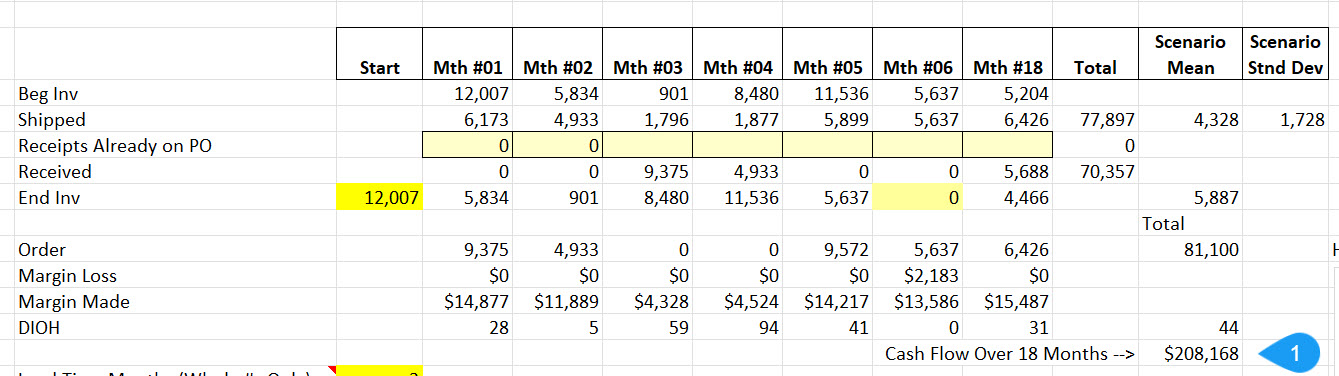
Task: Select Margin Made Mth #18 value $15,487
Action: 1007,302
